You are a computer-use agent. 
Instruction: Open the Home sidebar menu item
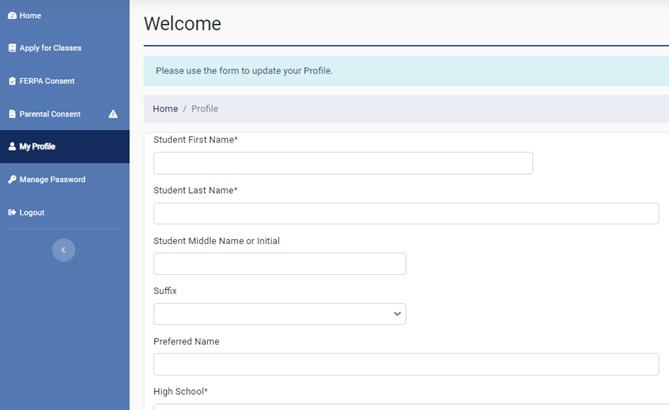tap(64, 16)
